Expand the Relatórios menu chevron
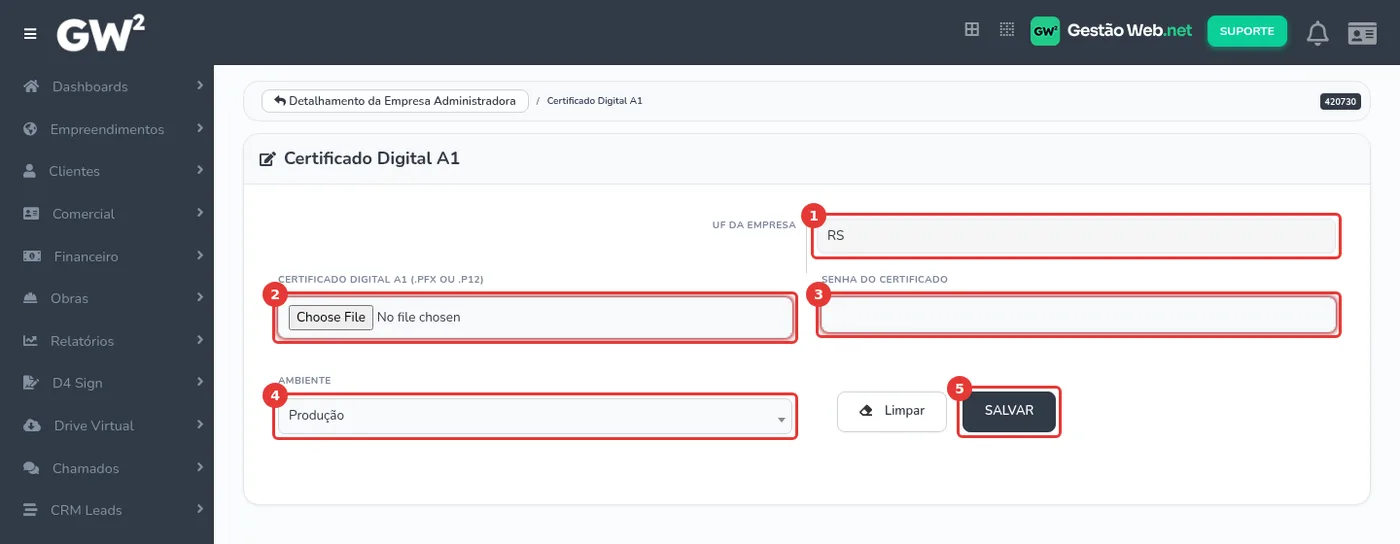The height and width of the screenshot is (544, 1400). 200,339
